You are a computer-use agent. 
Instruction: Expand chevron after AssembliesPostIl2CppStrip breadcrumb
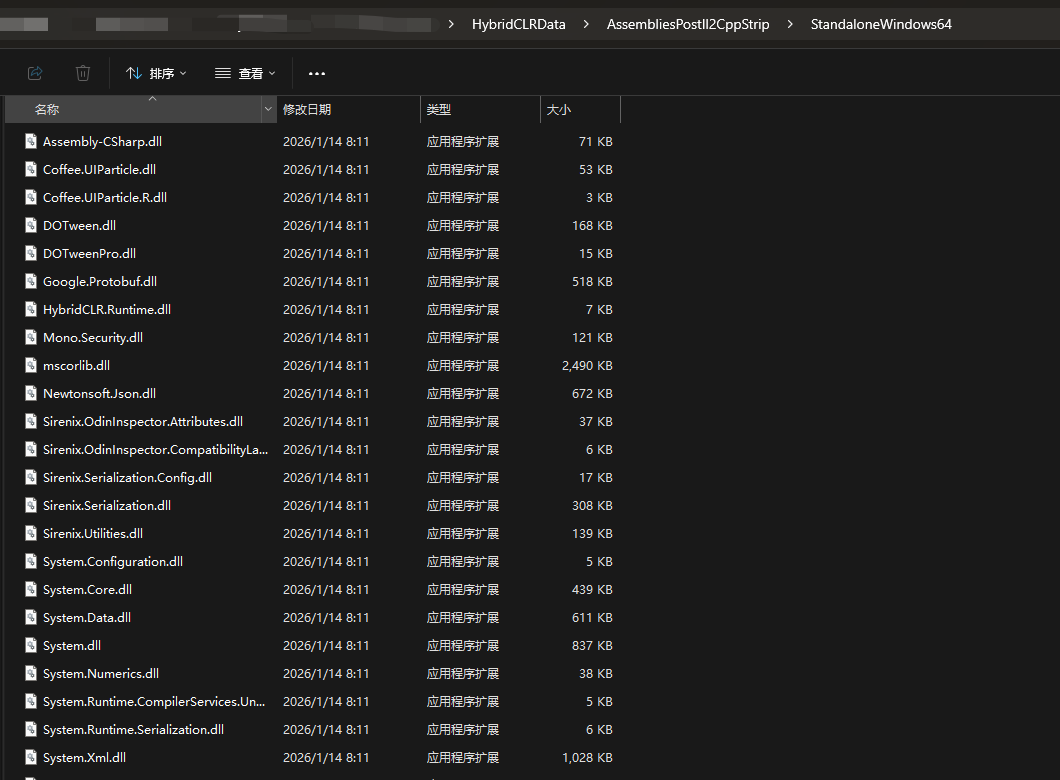pos(790,24)
